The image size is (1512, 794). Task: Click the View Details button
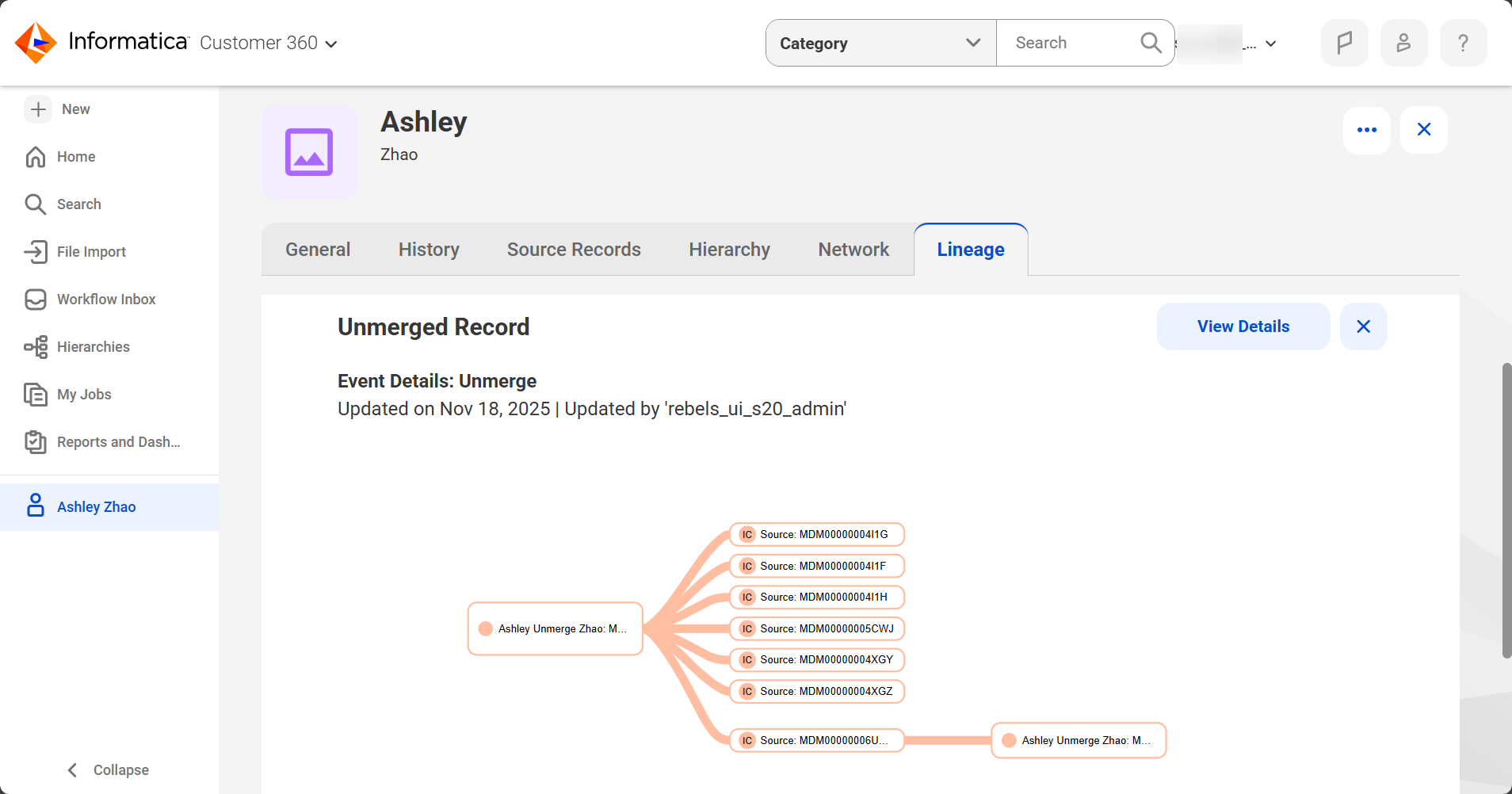coord(1243,326)
